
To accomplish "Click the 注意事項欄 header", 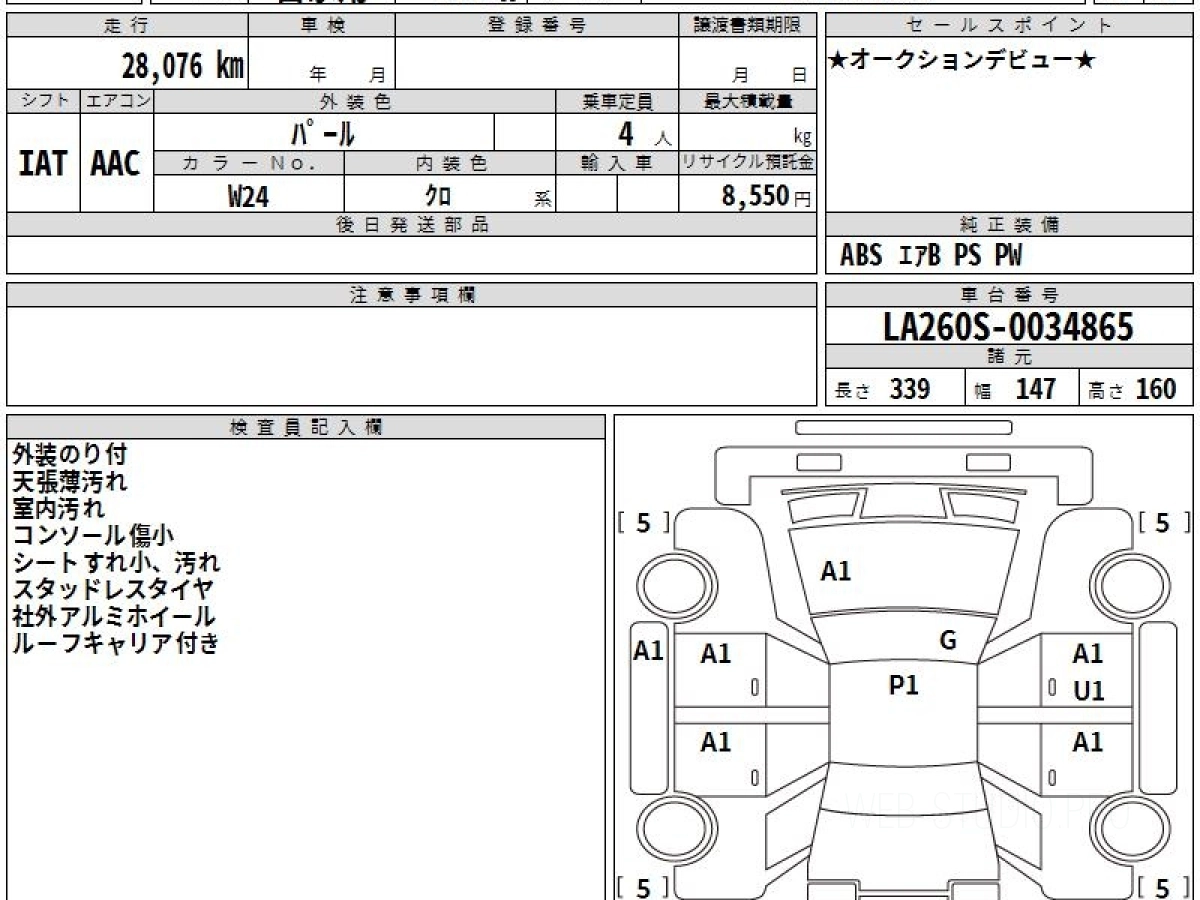I will (x=411, y=295).
